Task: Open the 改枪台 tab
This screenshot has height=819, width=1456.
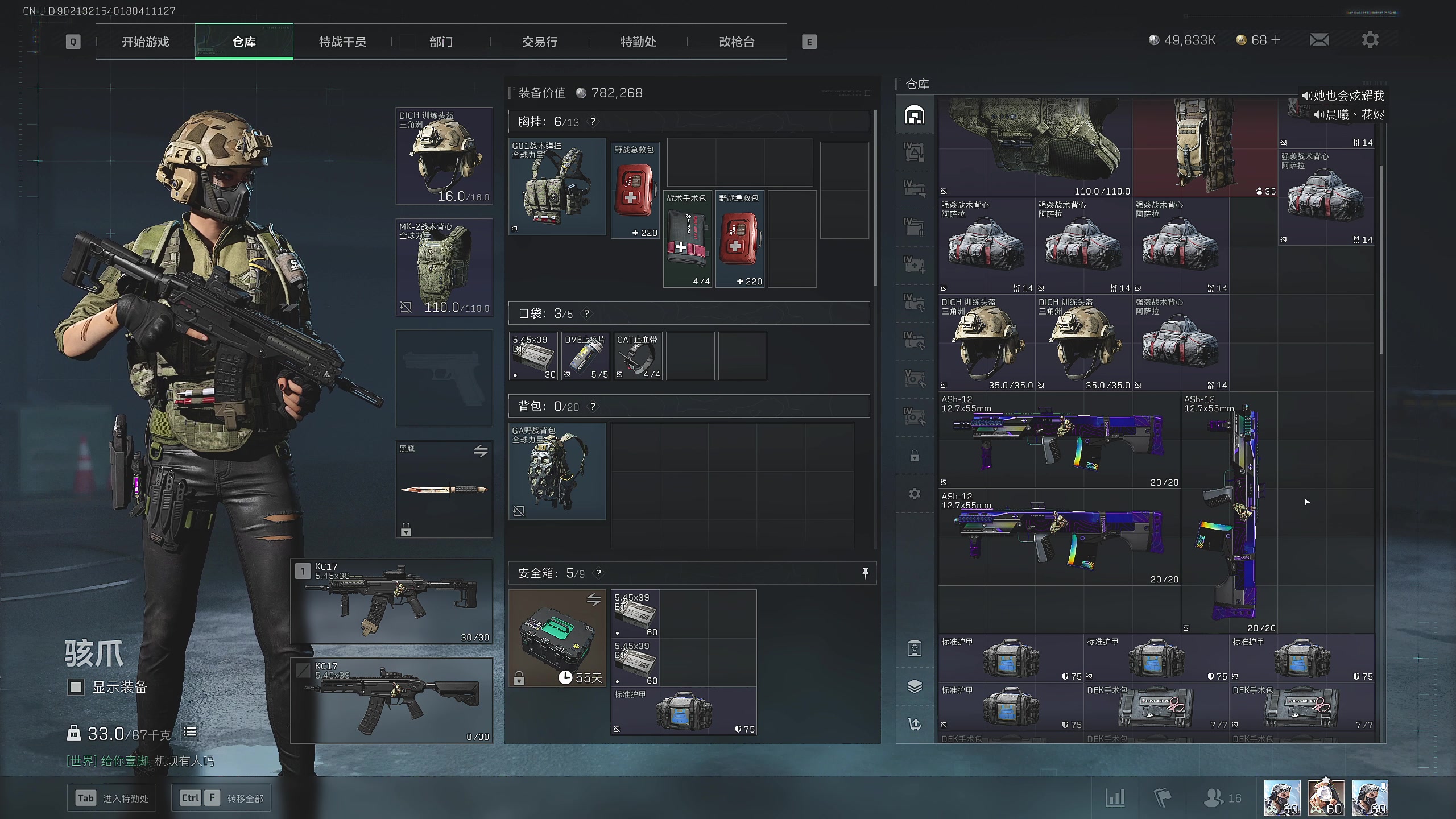Action: coord(737,42)
